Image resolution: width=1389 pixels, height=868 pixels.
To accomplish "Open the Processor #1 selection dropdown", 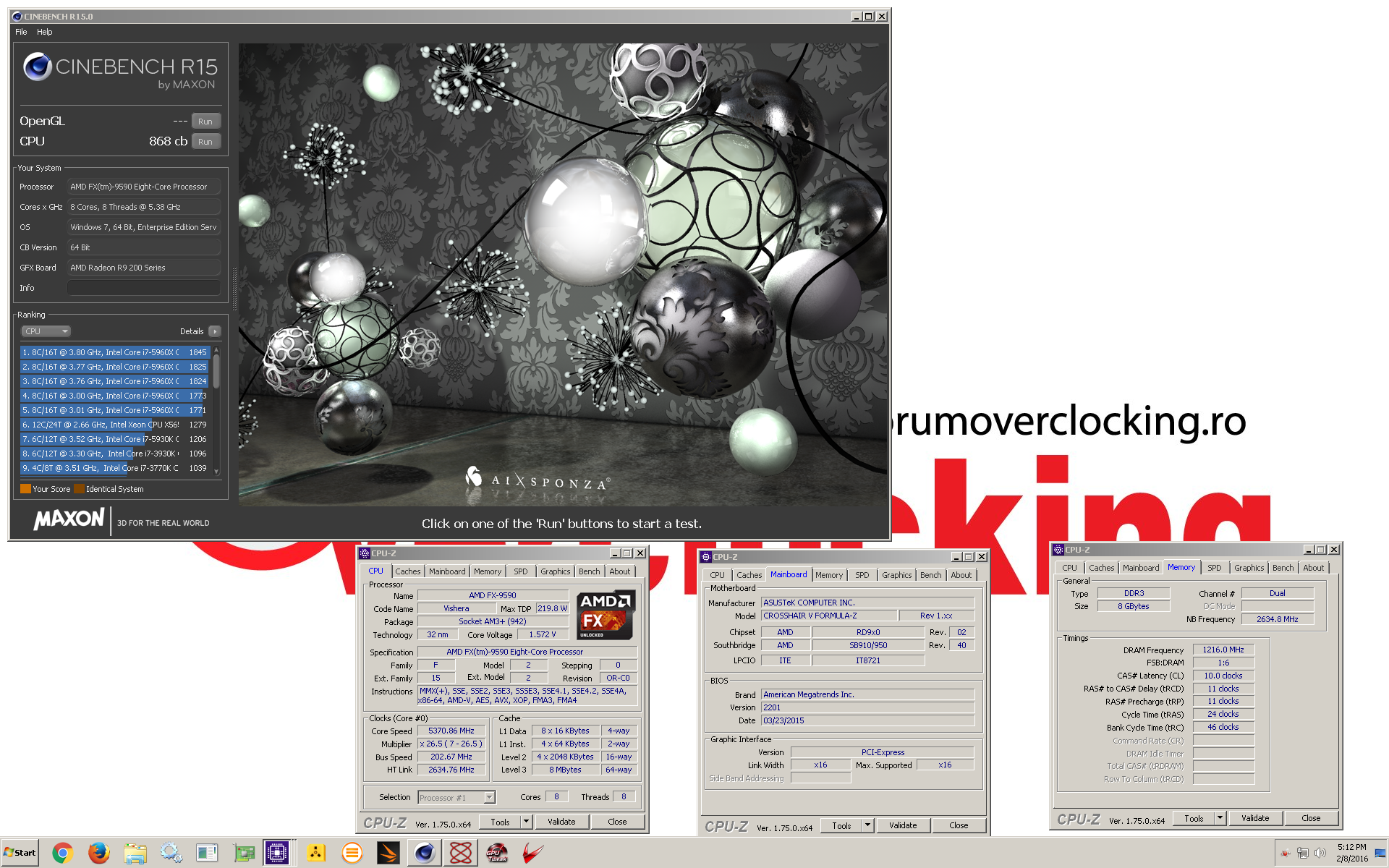I will point(456,797).
